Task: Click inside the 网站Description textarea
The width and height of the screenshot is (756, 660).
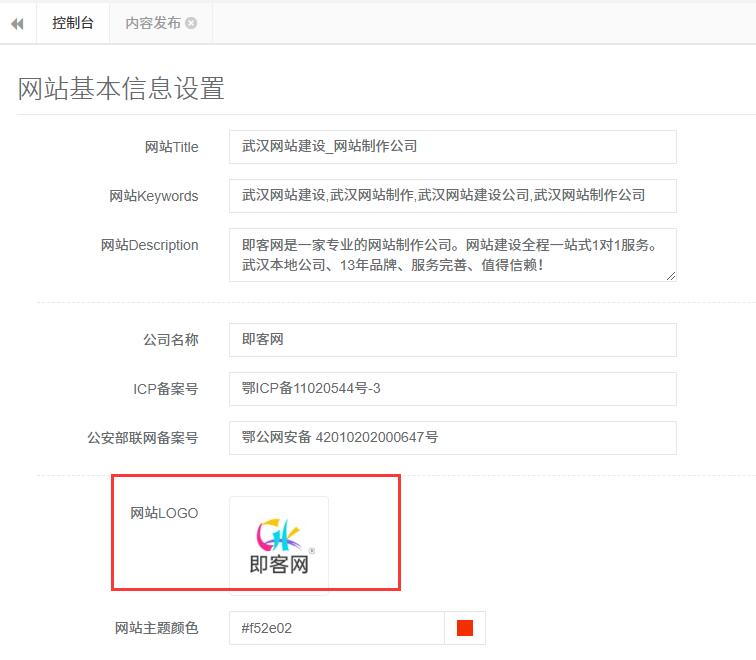Action: click(x=452, y=255)
